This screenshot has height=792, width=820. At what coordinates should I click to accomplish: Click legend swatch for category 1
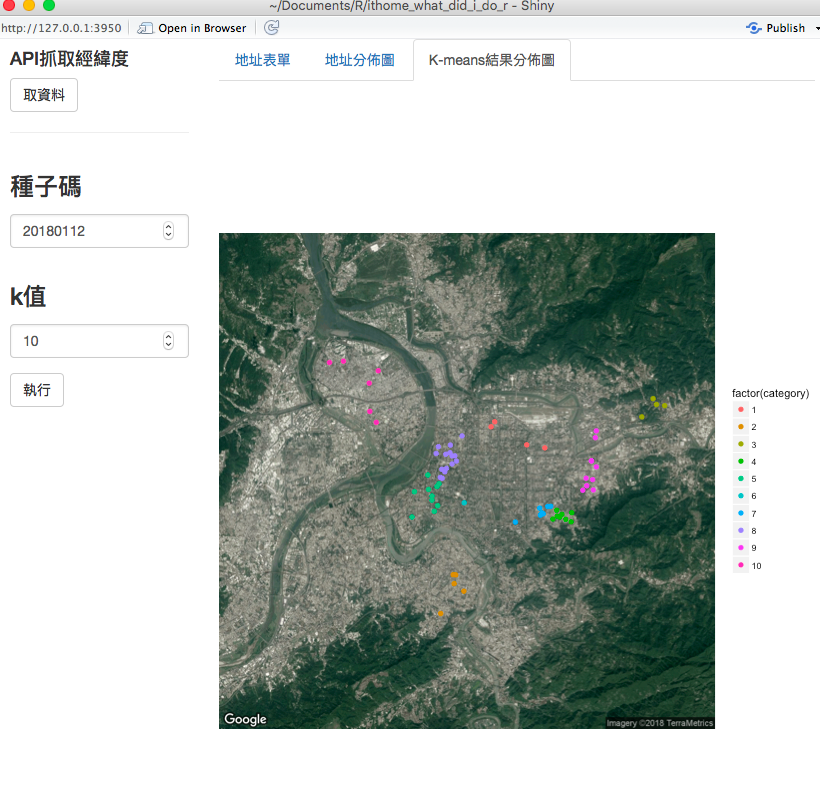(741, 409)
